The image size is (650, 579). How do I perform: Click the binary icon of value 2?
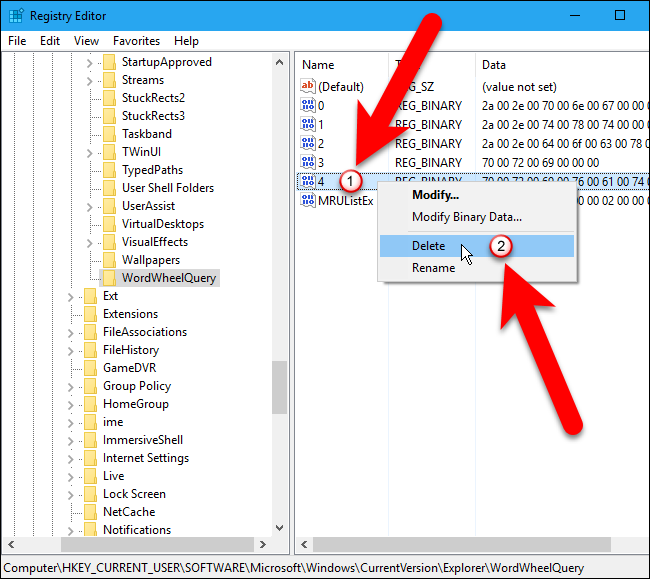[308, 143]
